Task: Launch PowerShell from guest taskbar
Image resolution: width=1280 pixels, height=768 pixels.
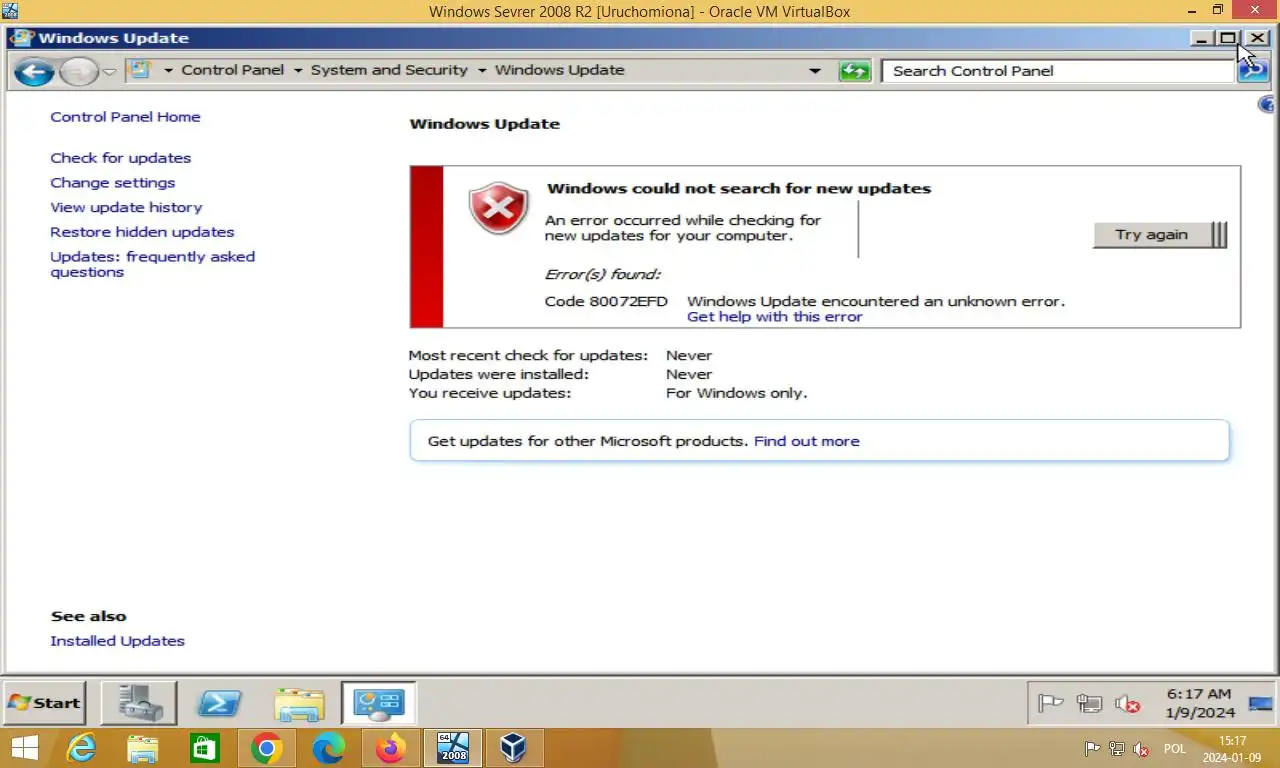Action: point(218,703)
